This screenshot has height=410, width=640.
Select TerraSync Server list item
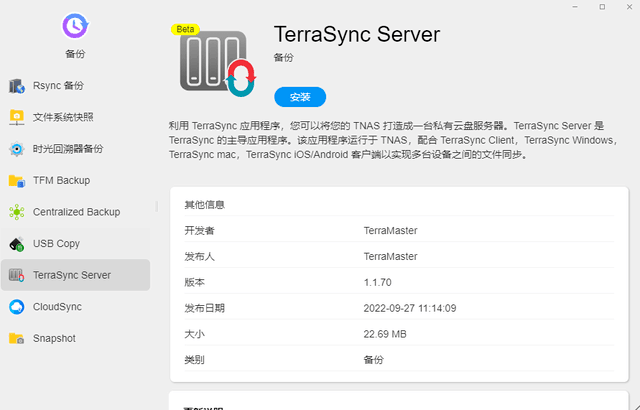(x=76, y=275)
